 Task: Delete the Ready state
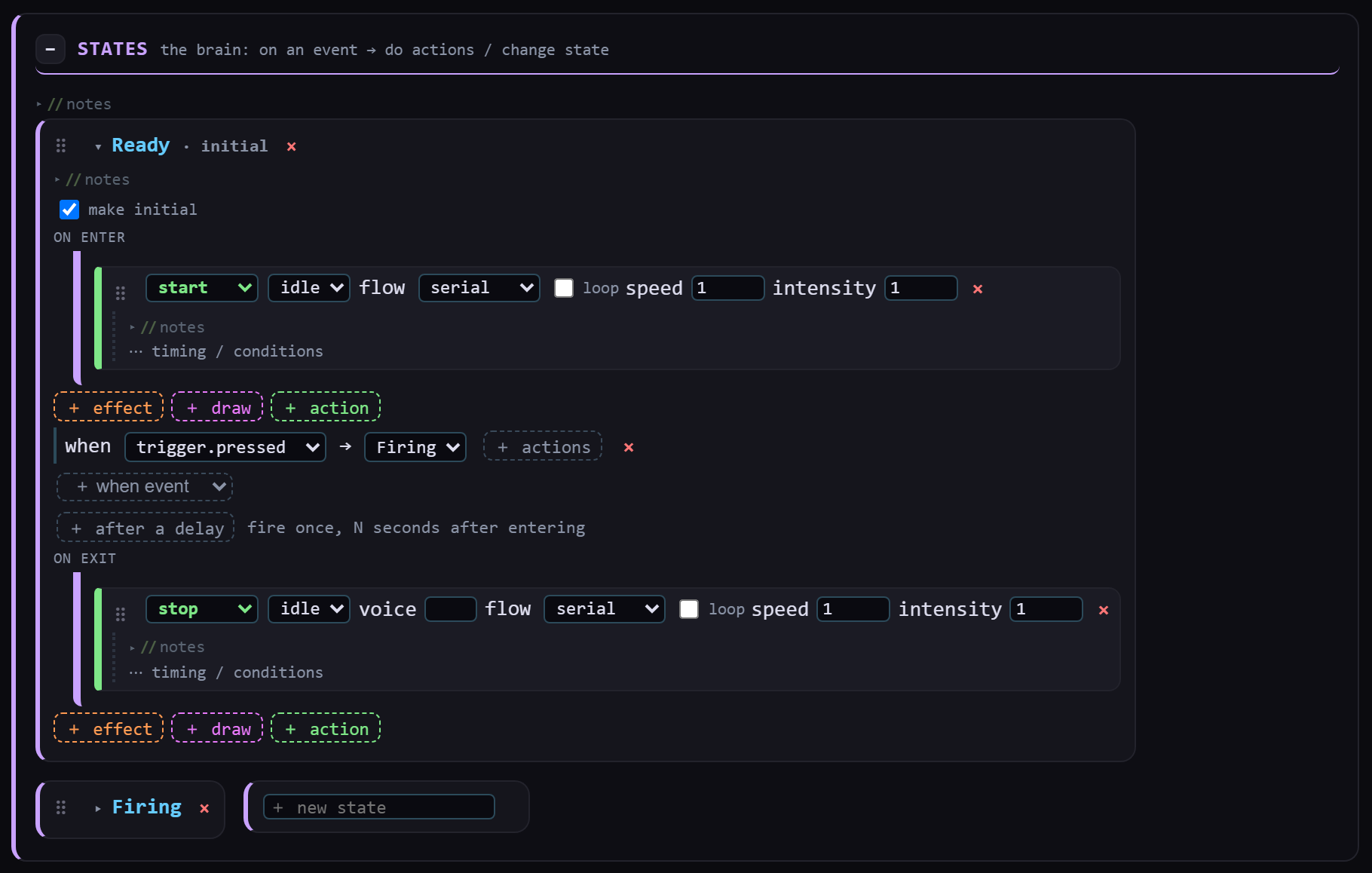[x=291, y=146]
